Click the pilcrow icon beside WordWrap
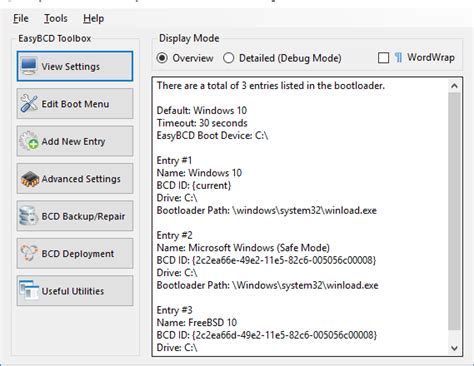474x366 pixels. coord(398,58)
